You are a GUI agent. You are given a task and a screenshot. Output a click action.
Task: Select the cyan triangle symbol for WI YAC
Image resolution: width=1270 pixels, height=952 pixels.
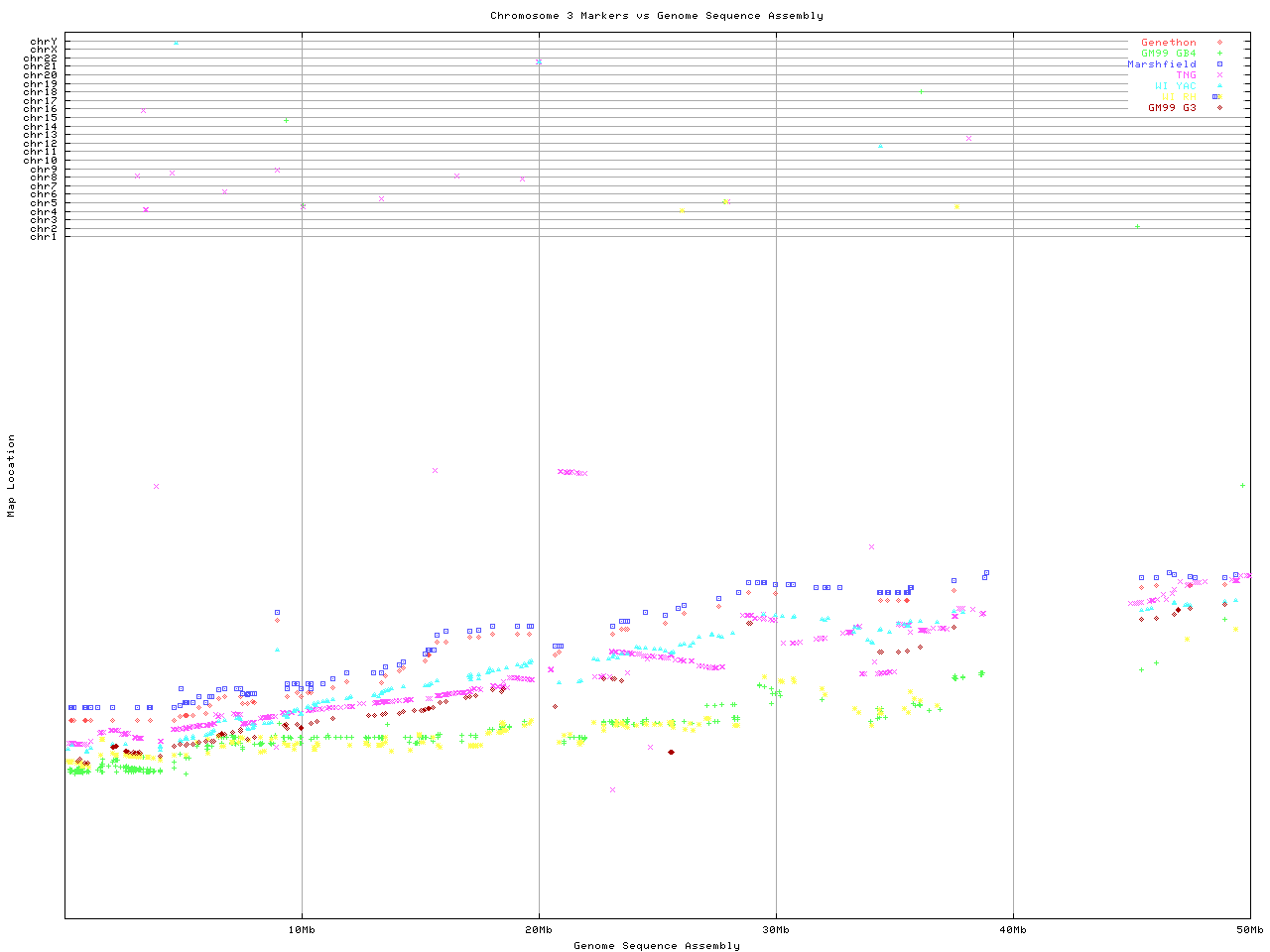click(x=1219, y=86)
